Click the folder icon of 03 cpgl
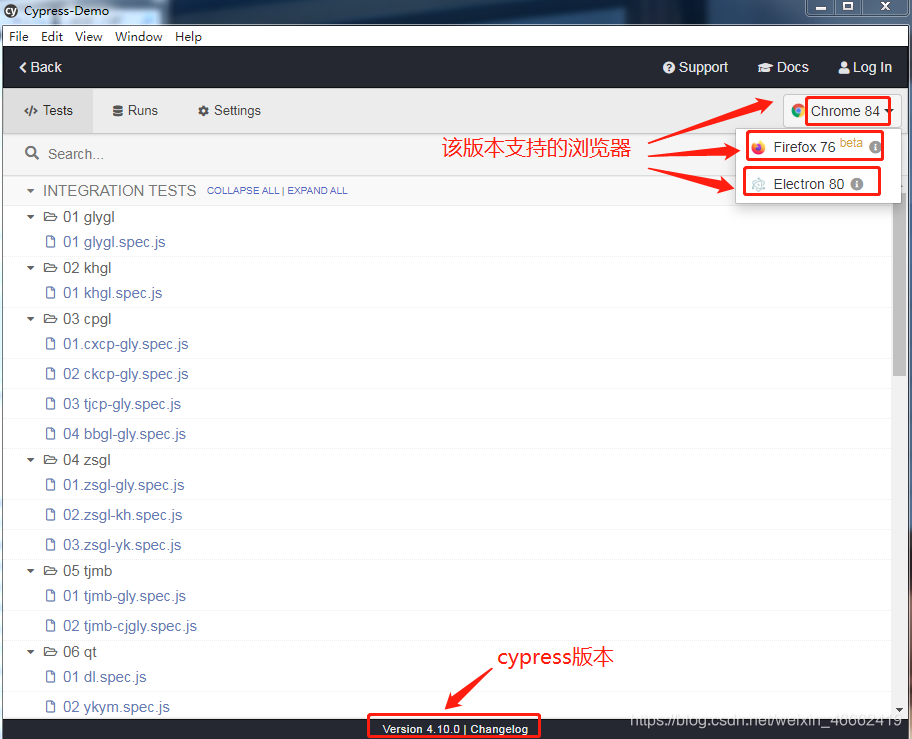Screen dimensions: 912x739 pyautogui.click(x=51, y=319)
